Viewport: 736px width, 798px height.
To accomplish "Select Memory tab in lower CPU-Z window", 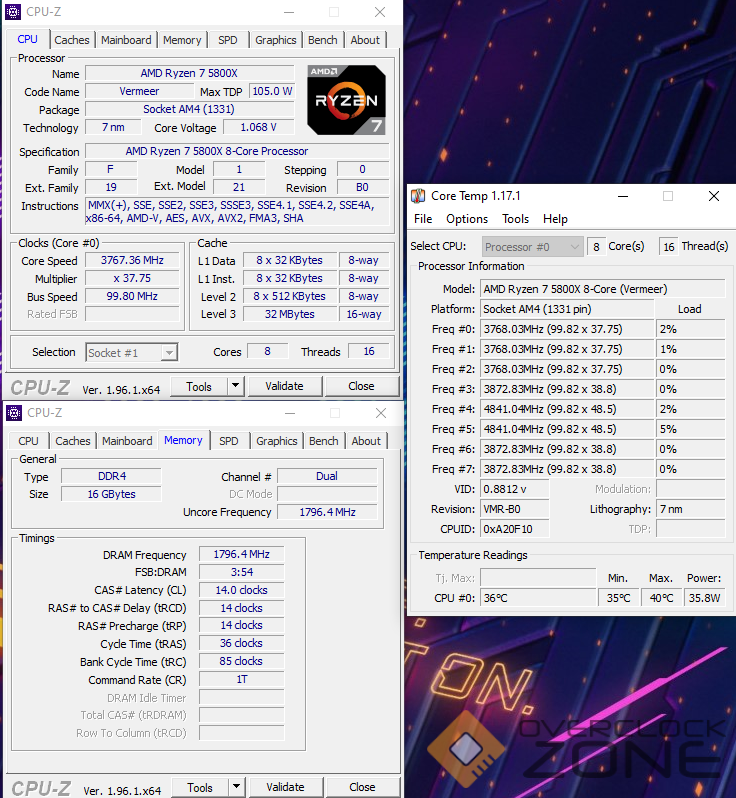I will [x=183, y=440].
